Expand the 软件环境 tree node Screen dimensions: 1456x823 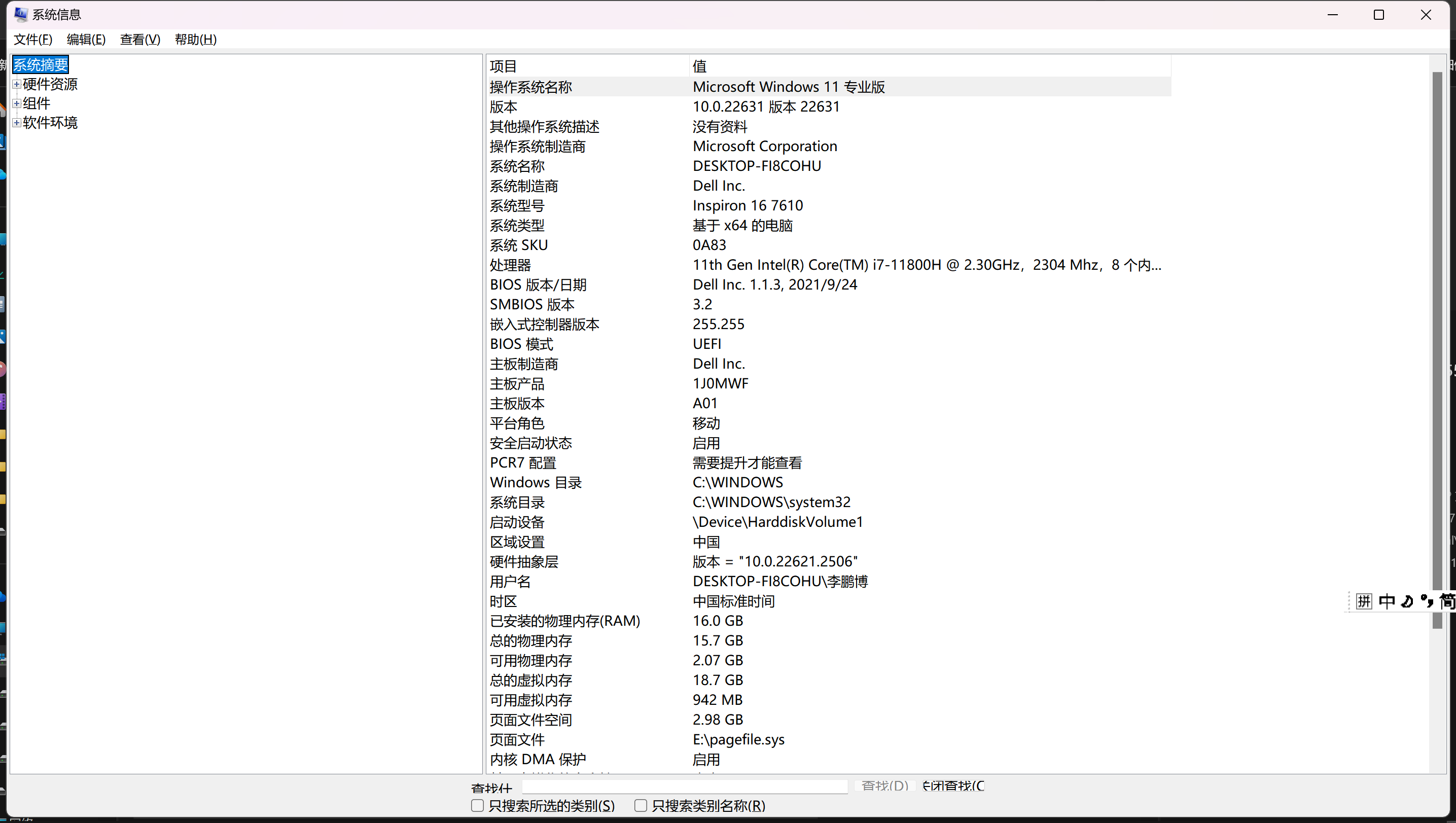[16, 123]
